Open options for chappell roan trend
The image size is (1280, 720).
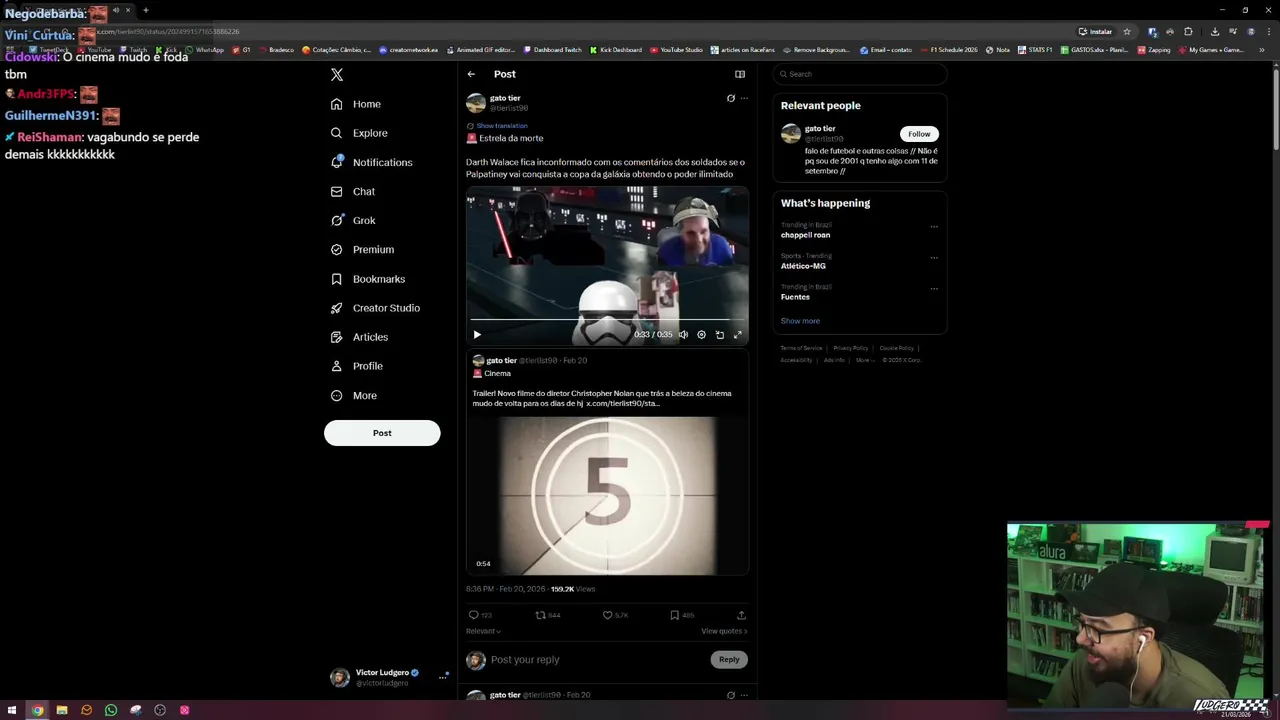click(x=934, y=227)
